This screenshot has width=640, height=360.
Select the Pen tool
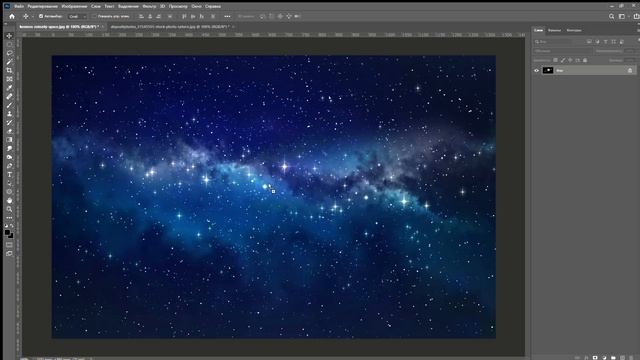9,166
